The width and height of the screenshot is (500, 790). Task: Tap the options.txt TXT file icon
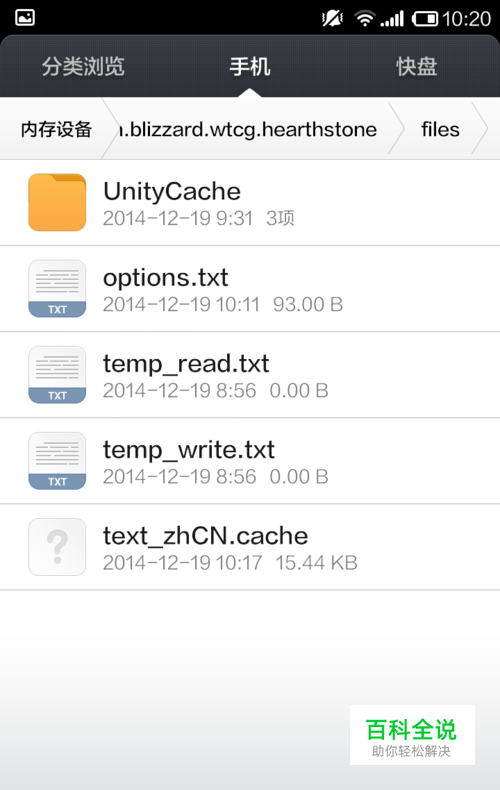[x=57, y=289]
